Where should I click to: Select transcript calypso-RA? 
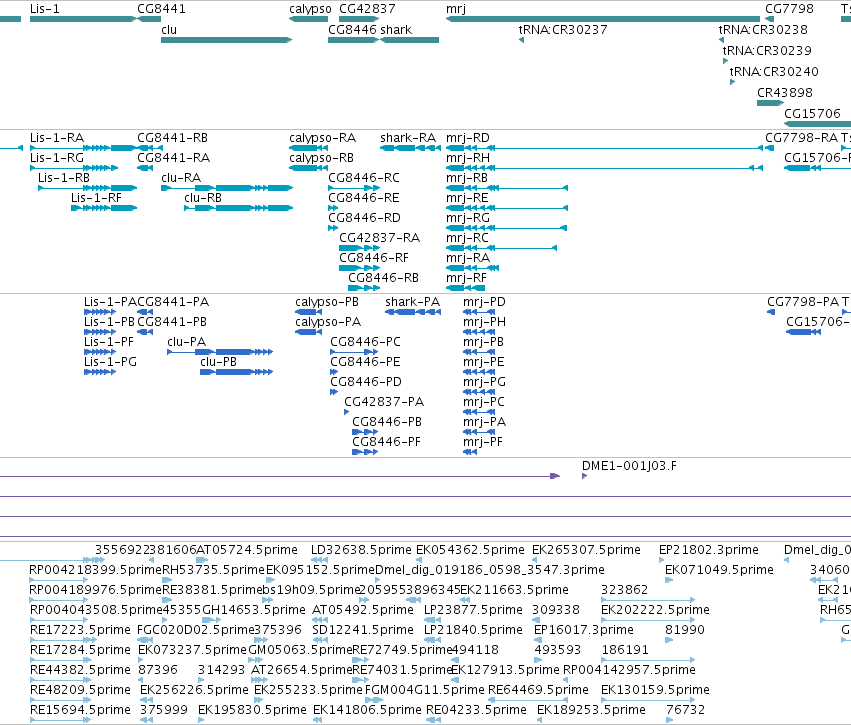coord(308,148)
